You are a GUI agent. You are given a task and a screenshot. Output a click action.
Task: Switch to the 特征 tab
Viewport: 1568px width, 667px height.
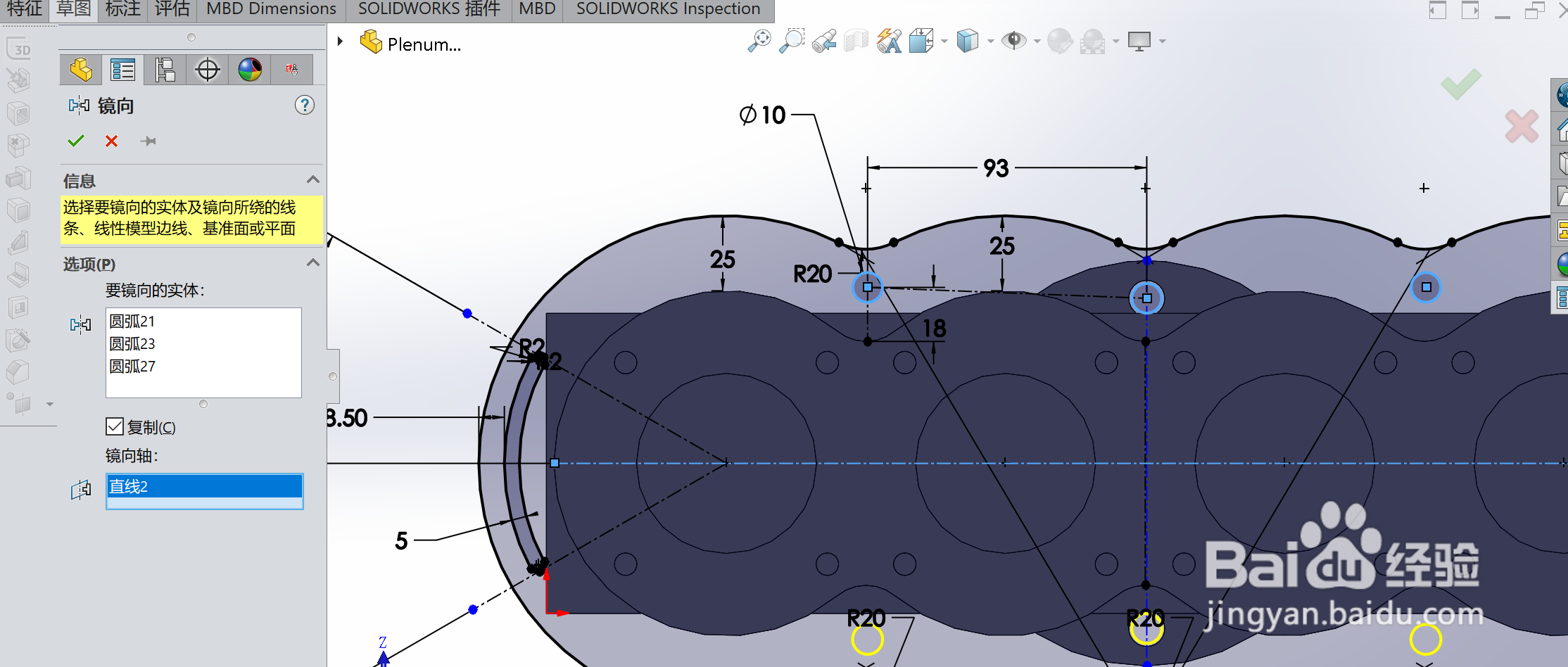point(25,9)
